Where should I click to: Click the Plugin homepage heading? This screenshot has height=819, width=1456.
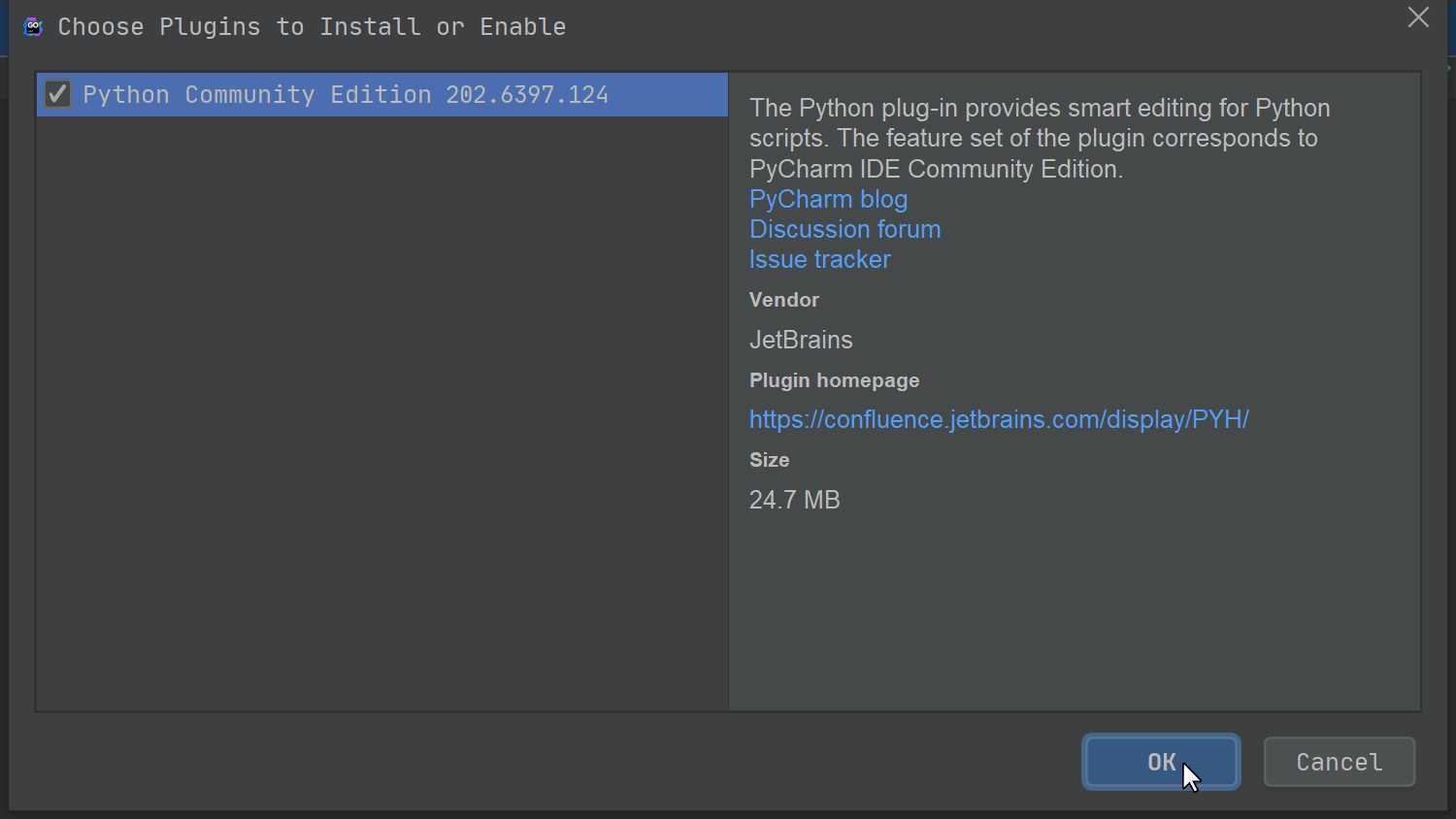[x=834, y=380]
